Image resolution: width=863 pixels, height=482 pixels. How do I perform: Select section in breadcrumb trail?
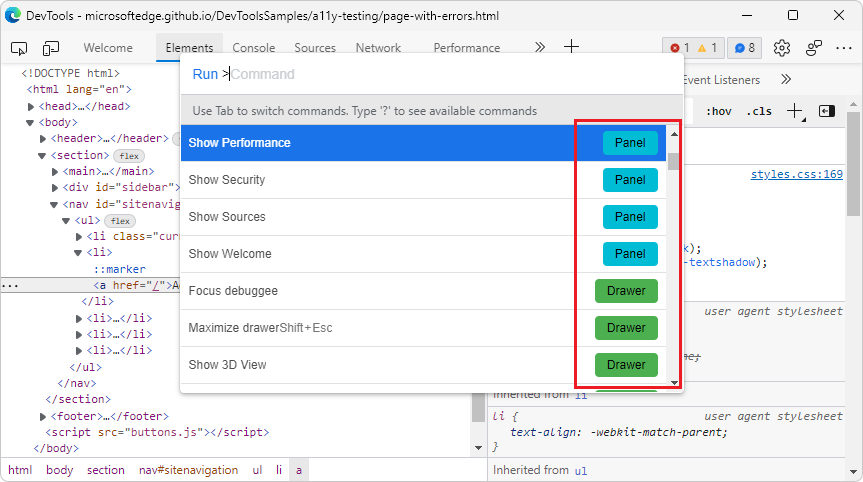tap(106, 470)
